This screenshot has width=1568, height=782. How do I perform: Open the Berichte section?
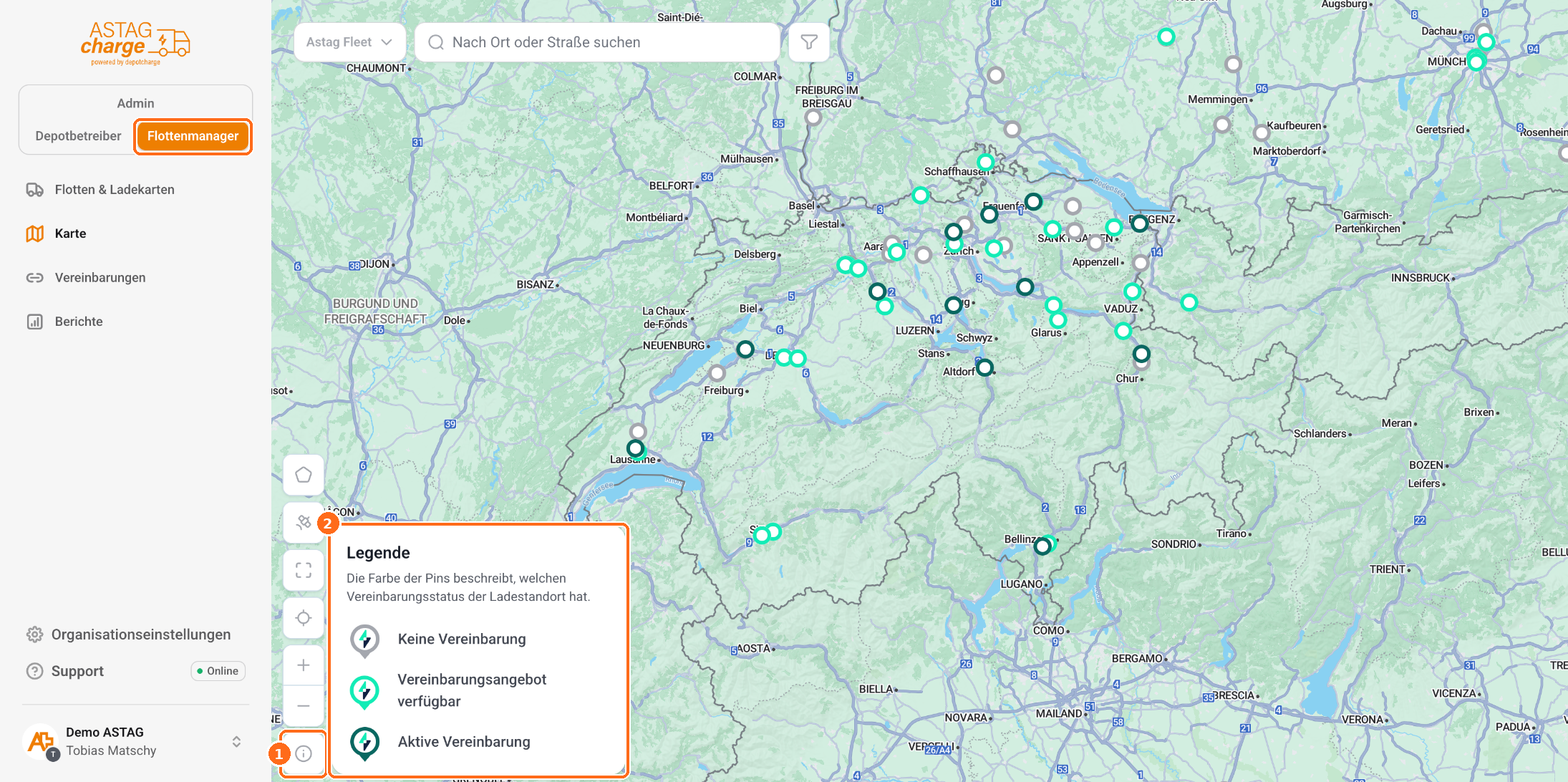pos(79,322)
